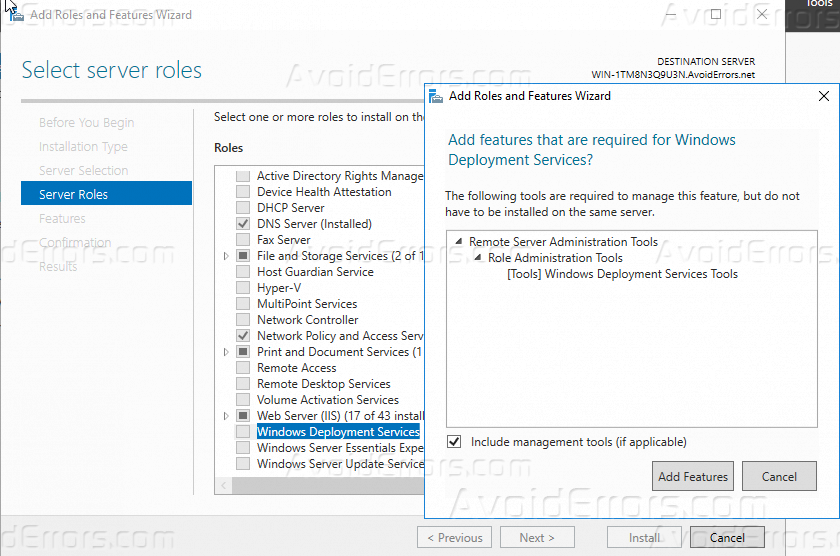Check the Hyper-V role checkbox
The image size is (840, 556).
tap(243, 288)
